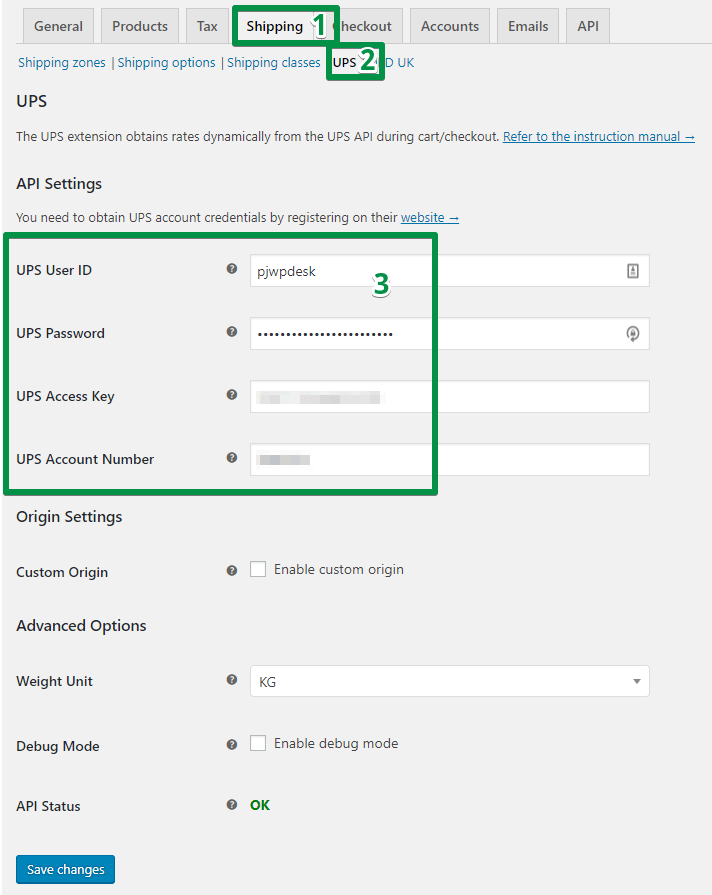
Task: Switch to the General tab
Action: (58, 26)
